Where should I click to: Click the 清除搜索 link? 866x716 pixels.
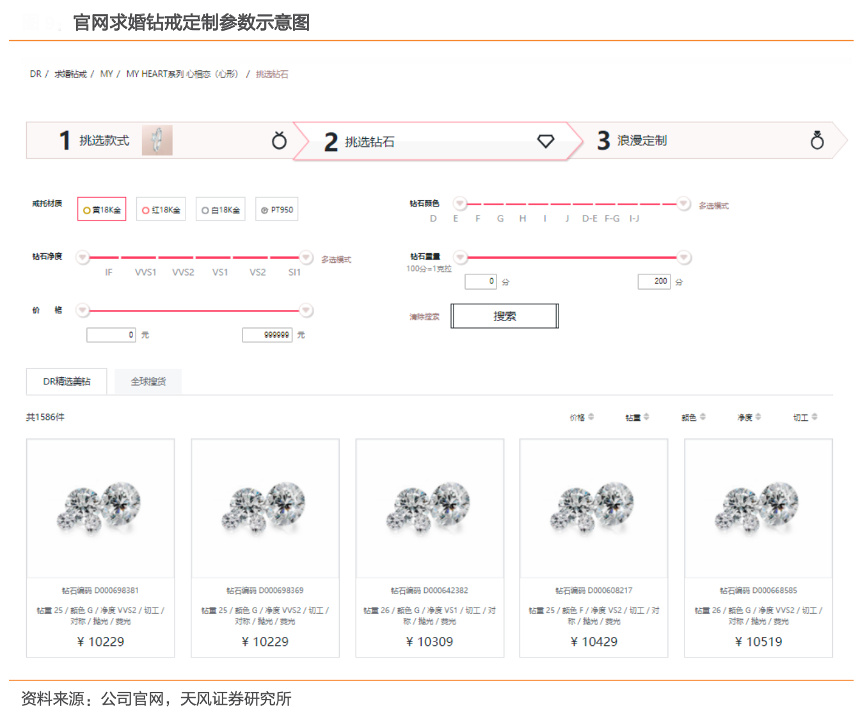click(424, 317)
